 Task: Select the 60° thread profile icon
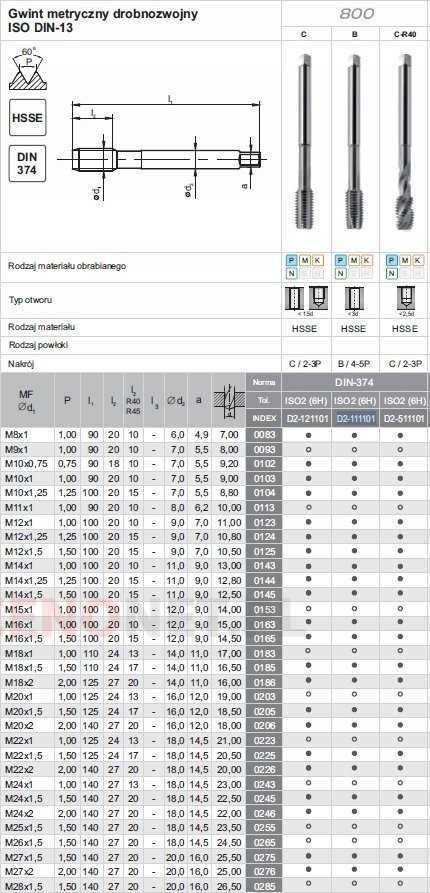[28, 68]
